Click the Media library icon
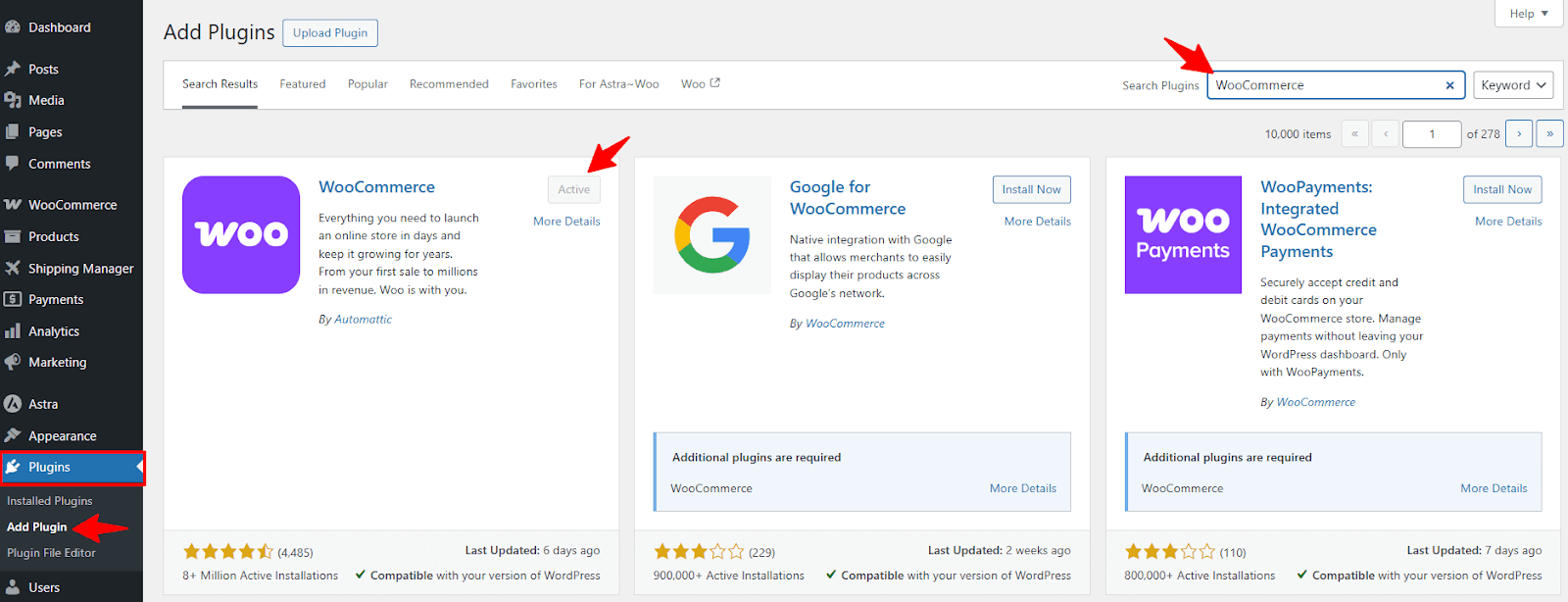 [x=13, y=100]
